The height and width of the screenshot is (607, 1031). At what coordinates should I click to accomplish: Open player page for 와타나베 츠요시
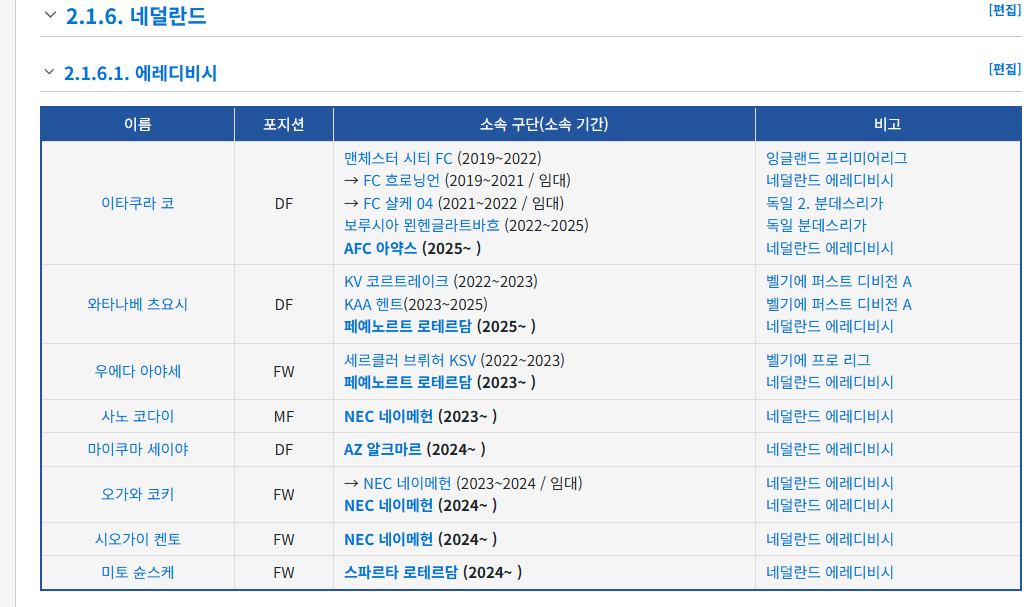click(x=137, y=304)
